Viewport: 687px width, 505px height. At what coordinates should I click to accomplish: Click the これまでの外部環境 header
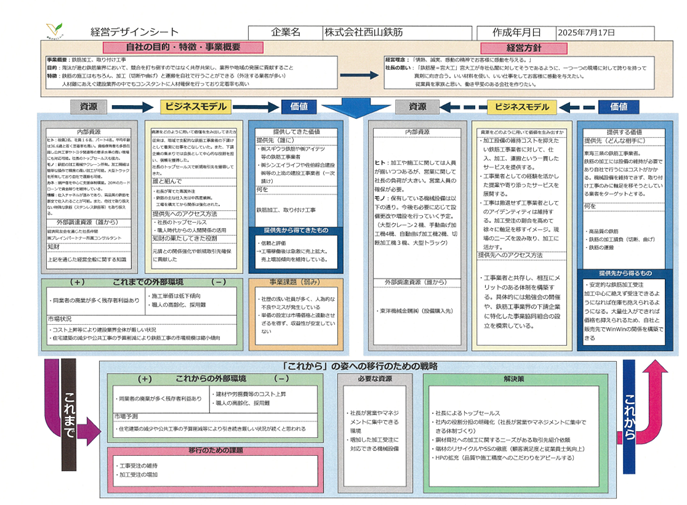coord(134,282)
